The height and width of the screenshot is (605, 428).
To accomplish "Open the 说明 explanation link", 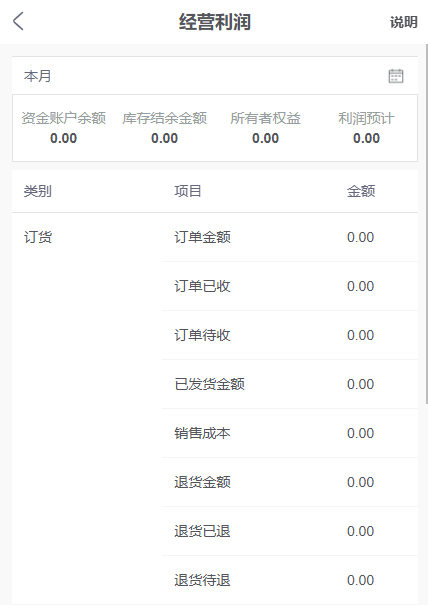I will click(403, 22).
